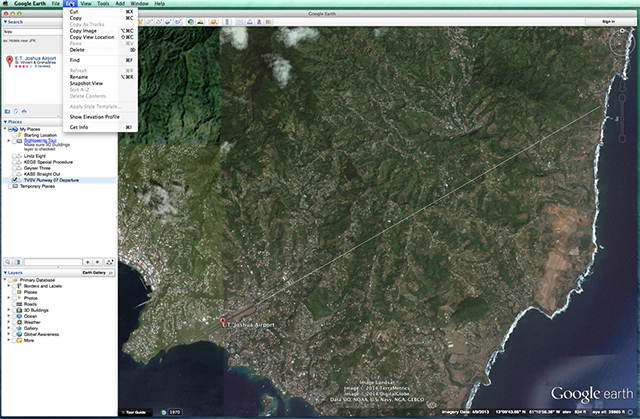Open the Earth Gallery button
The image size is (640, 419).
click(x=98, y=273)
